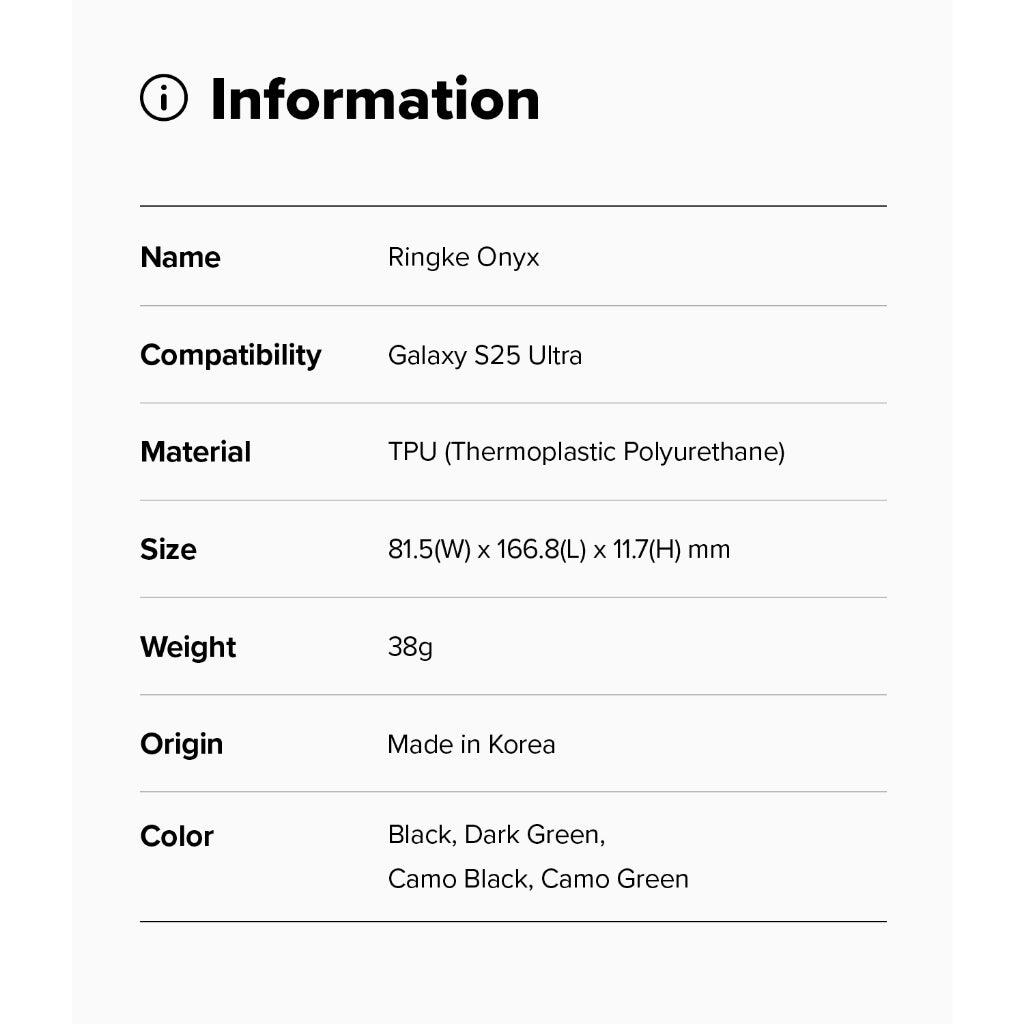This screenshot has width=1024, height=1024.
Task: Click the 81.5(W) width value
Action: [429, 549]
